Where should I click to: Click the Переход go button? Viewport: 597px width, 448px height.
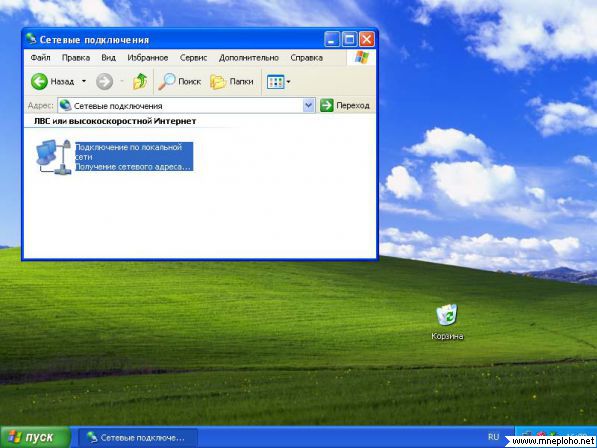[x=345, y=105]
